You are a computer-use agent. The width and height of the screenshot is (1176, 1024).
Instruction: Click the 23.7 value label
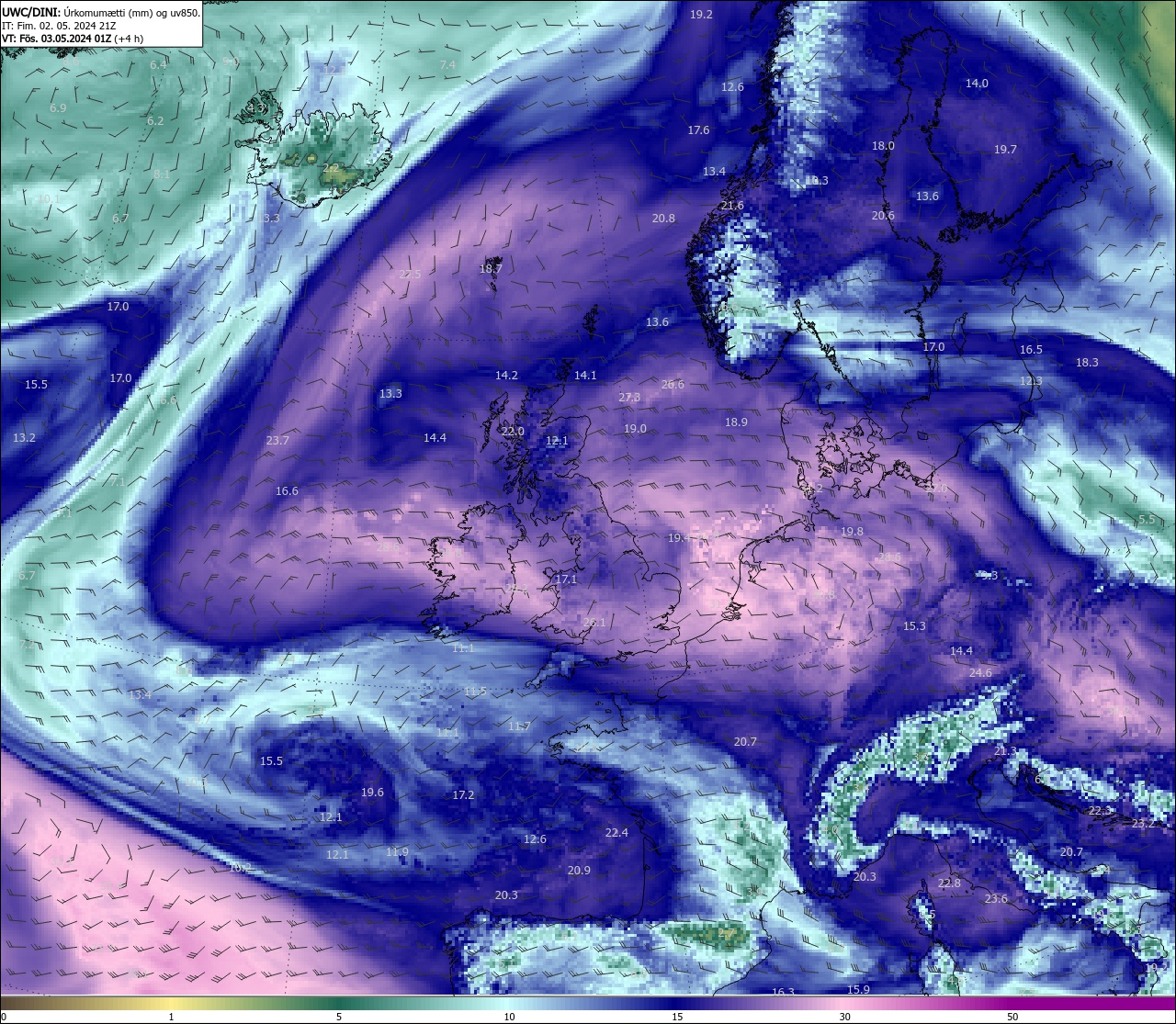click(x=277, y=441)
